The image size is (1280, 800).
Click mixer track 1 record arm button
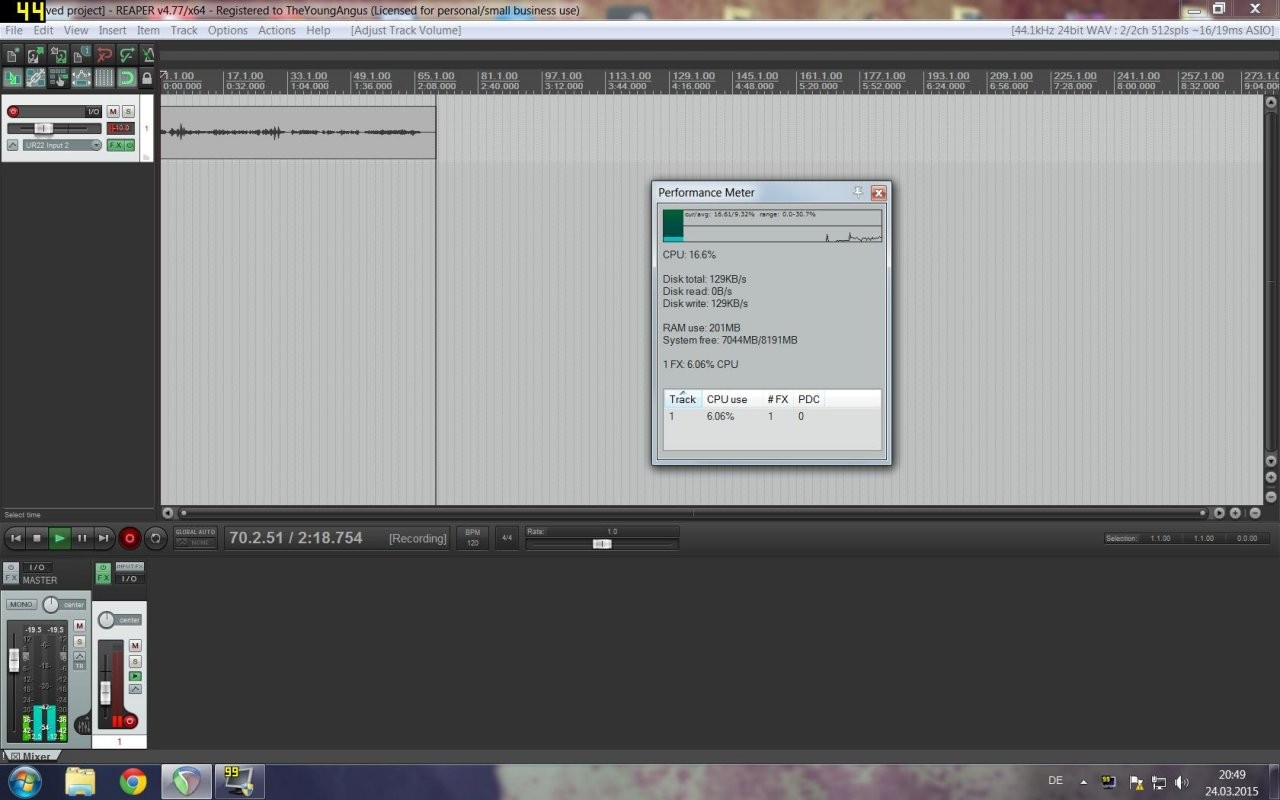click(129, 720)
